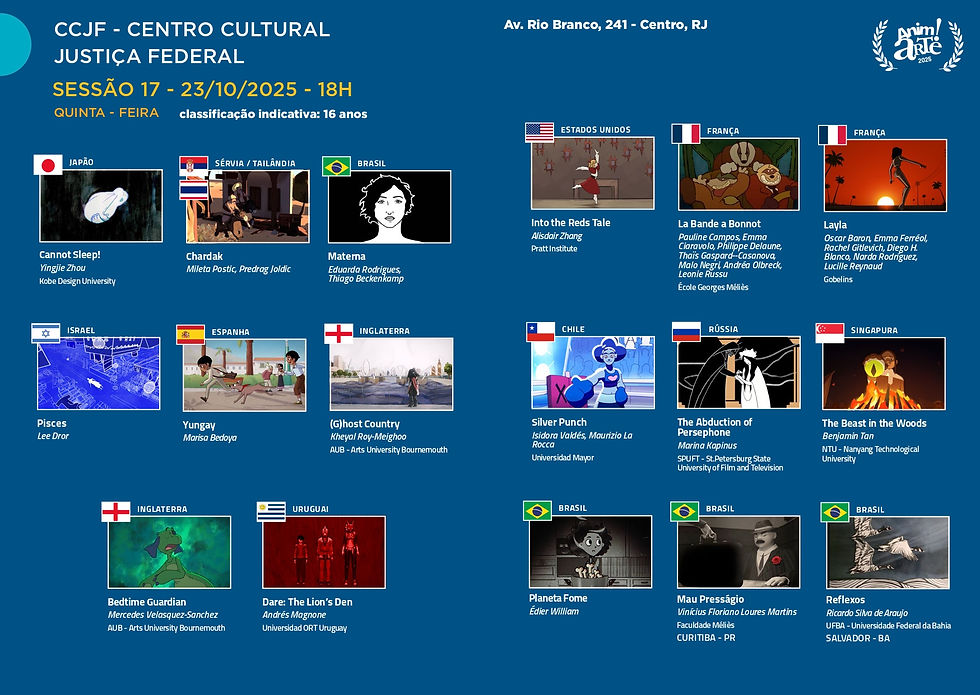Click the "Dare: The Lion's Den" title
980x695 pixels.
tap(308, 602)
